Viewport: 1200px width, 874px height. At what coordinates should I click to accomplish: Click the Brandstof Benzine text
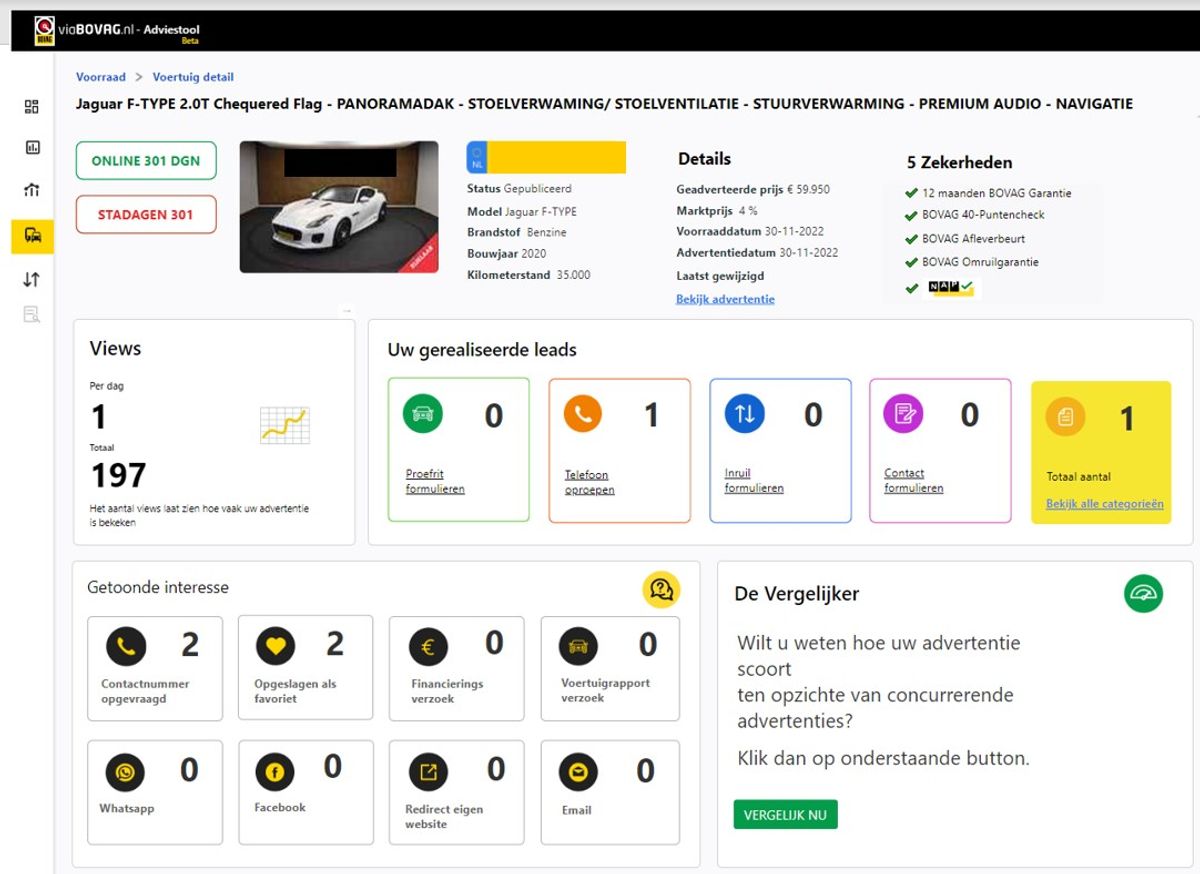point(517,233)
